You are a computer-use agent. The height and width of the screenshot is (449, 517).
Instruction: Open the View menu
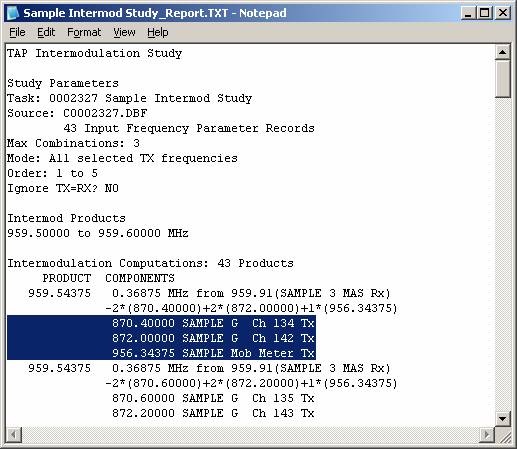pos(124,32)
